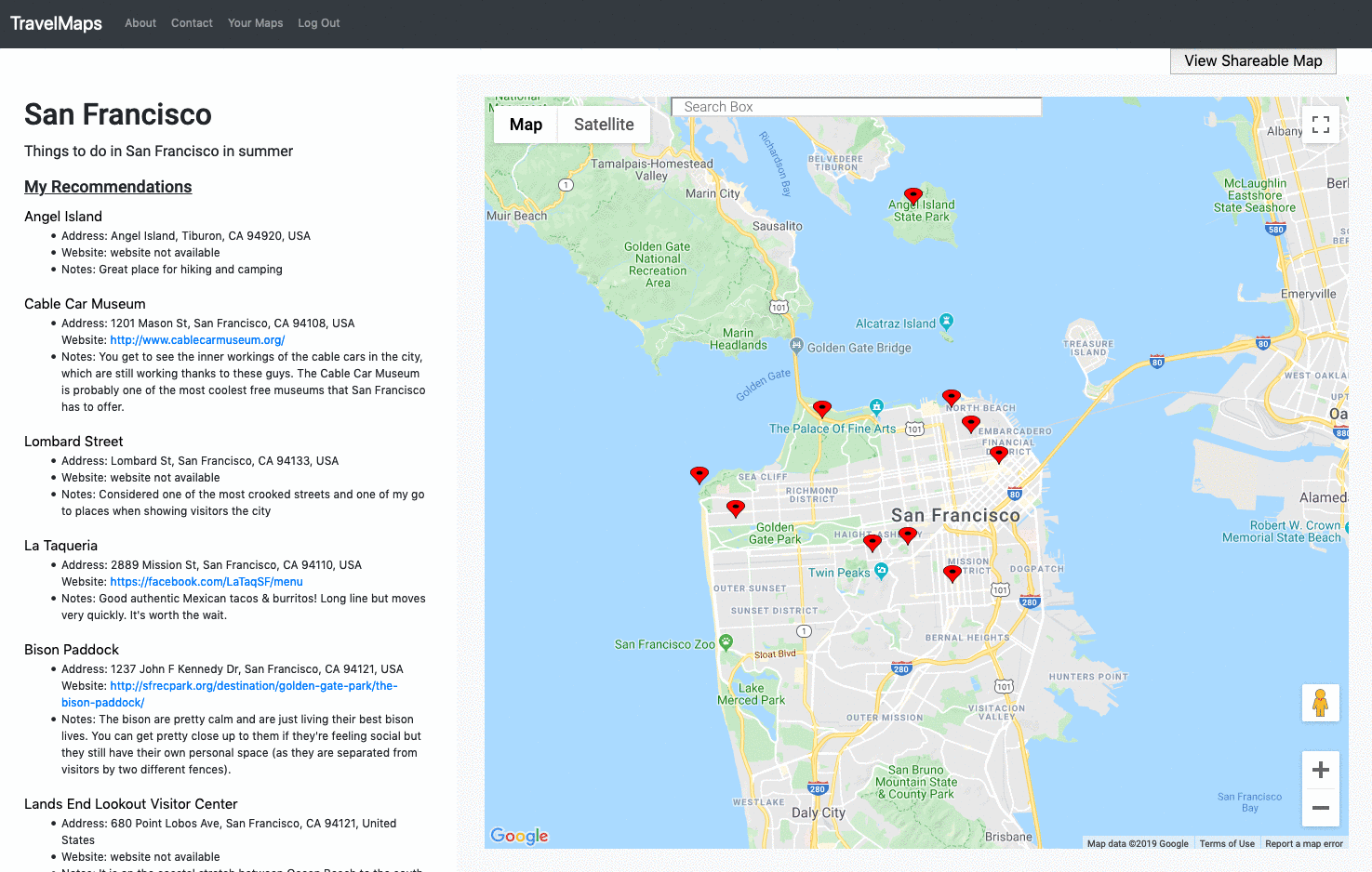Click Treasure Island label on map

pos(1088,349)
